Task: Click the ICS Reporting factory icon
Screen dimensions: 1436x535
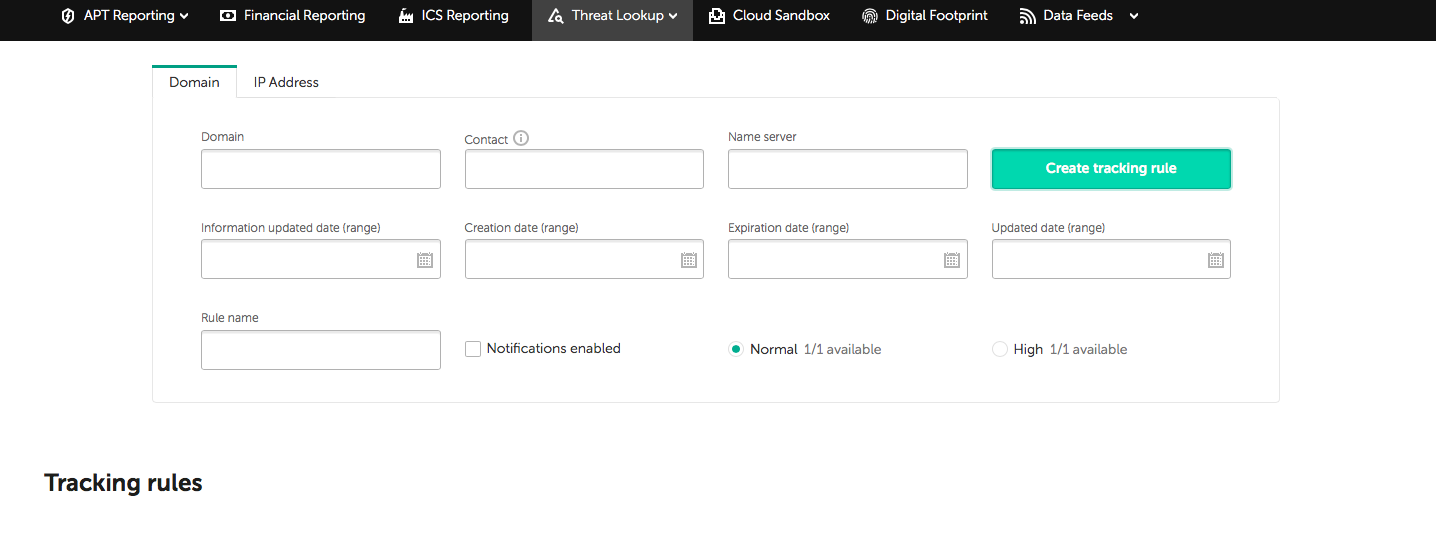Action: [x=406, y=16]
